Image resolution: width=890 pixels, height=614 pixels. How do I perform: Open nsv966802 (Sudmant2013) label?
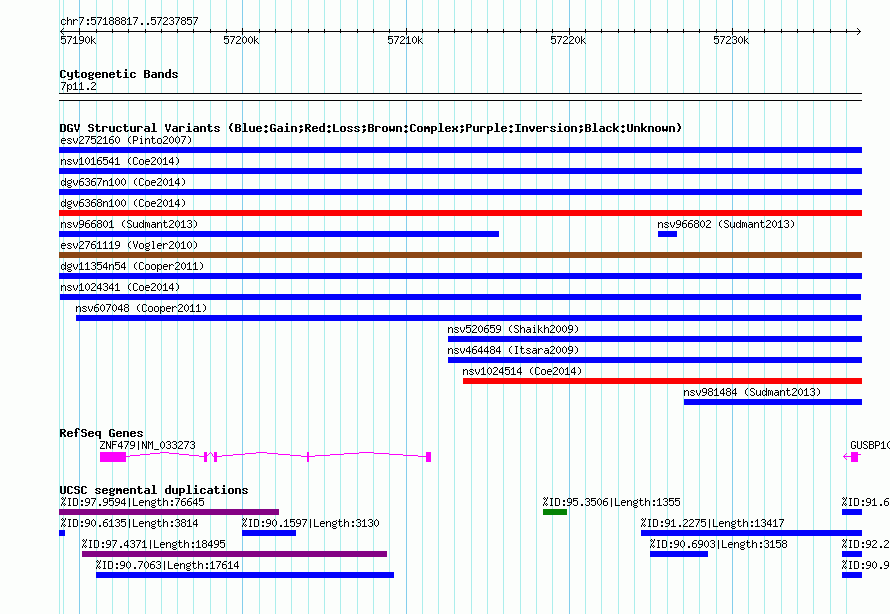coord(727,224)
